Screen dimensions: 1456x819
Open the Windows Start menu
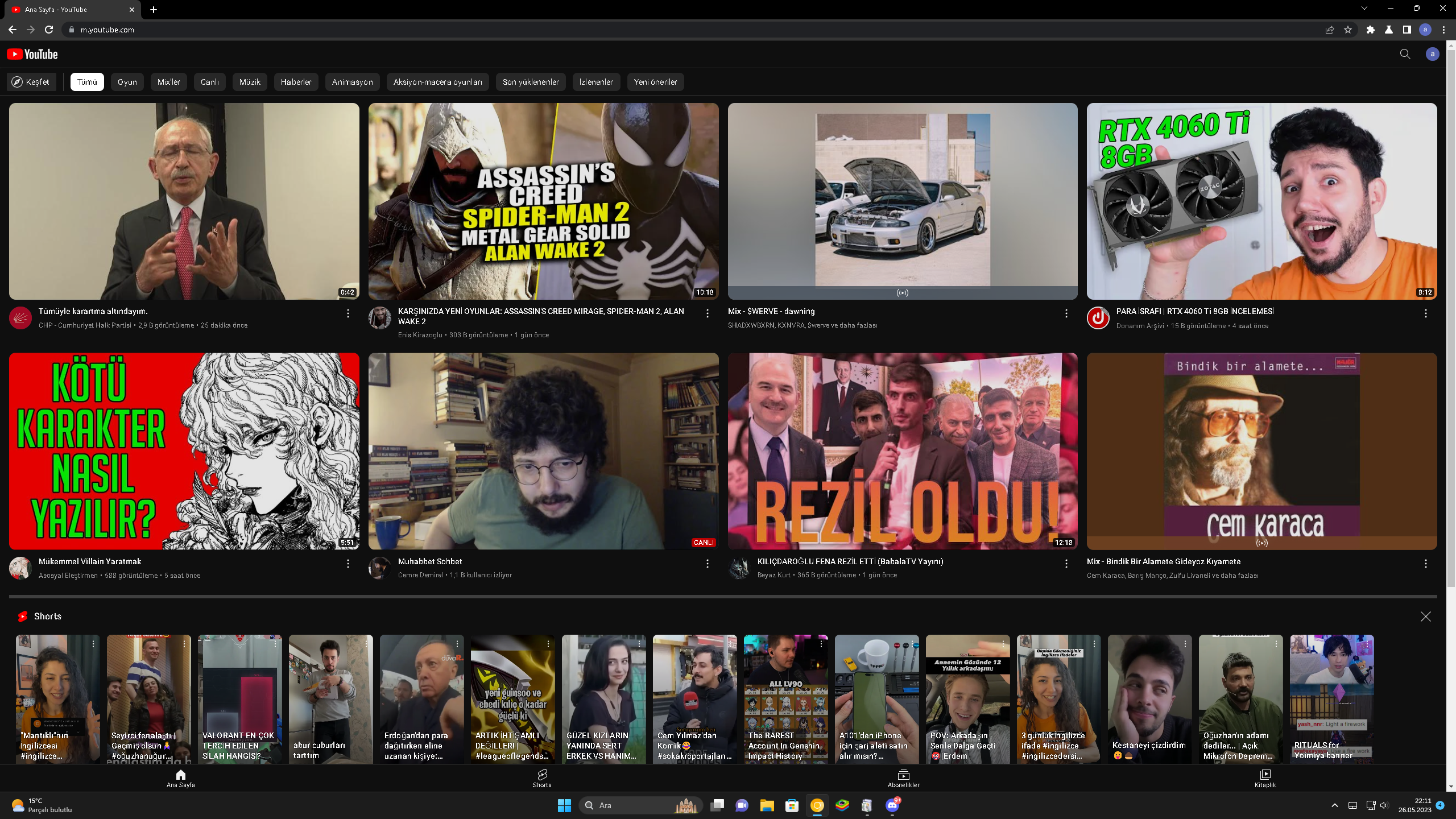pos(564,805)
